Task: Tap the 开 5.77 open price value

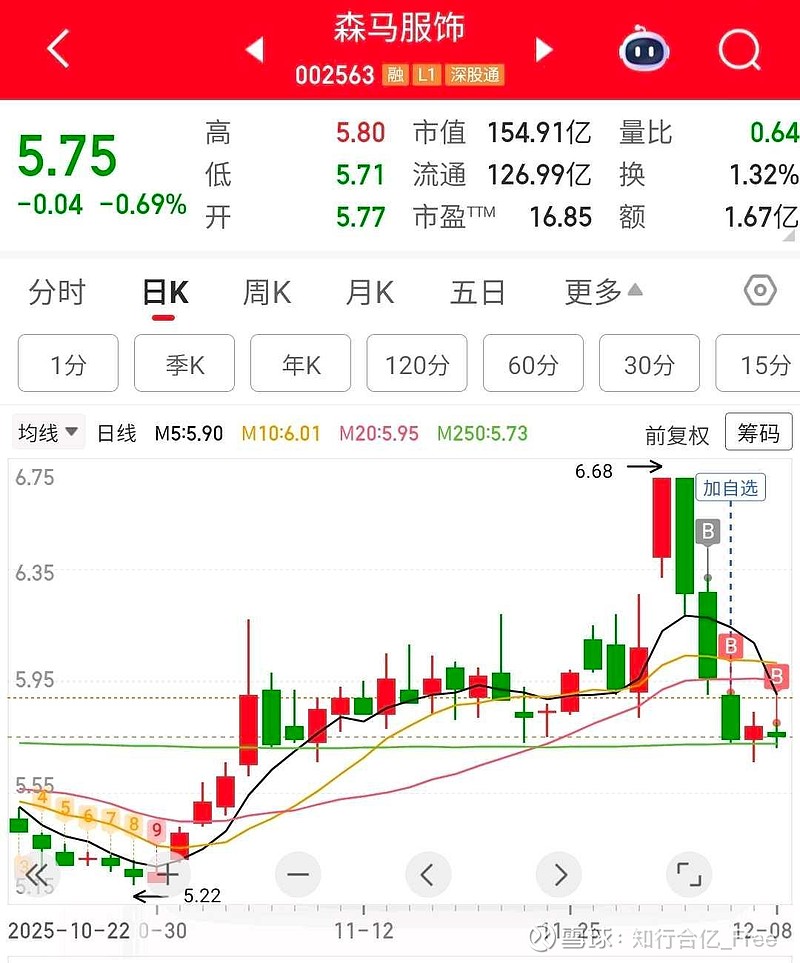Action: click(x=360, y=217)
